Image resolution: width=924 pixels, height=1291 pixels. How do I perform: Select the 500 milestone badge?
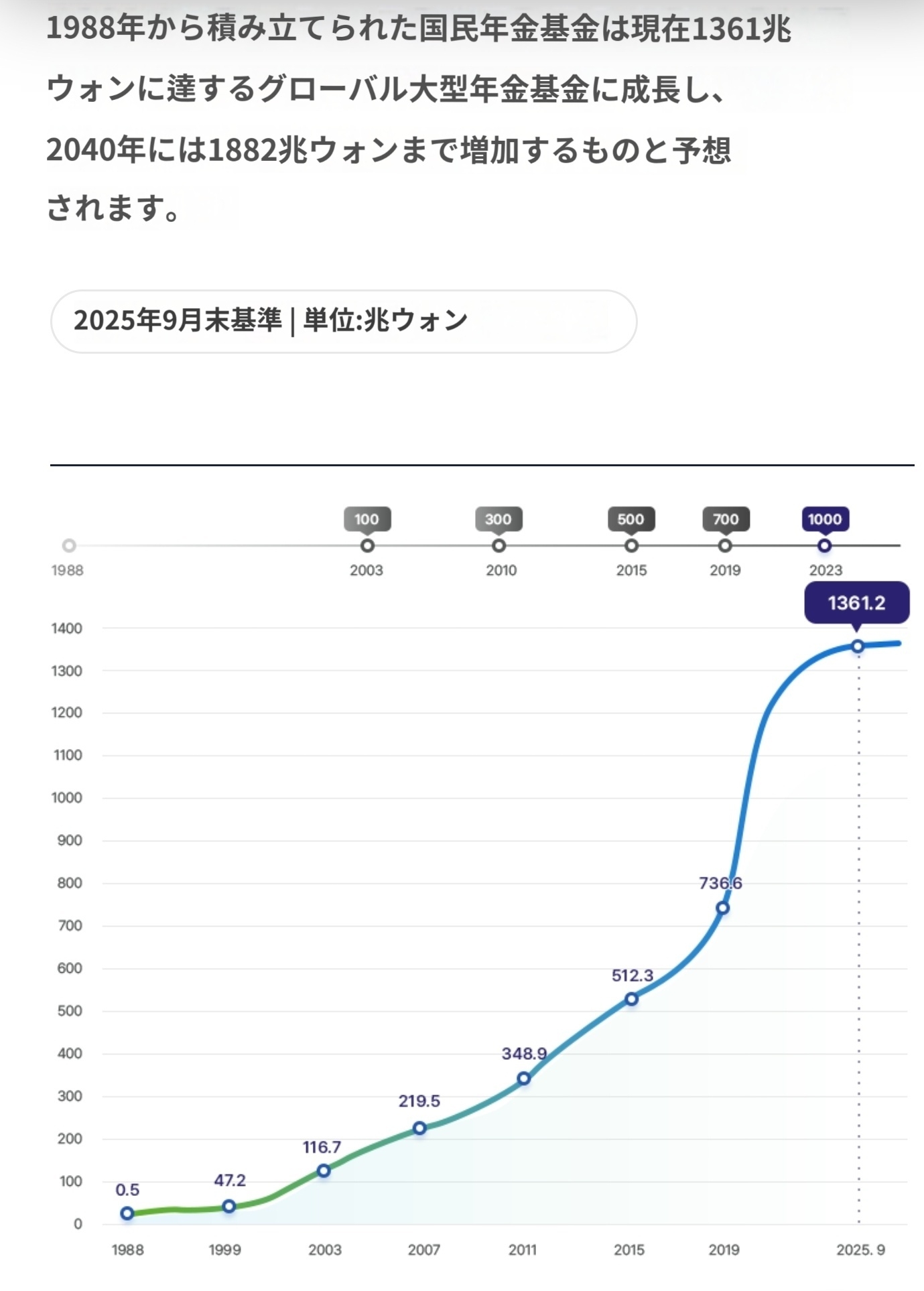coord(631,519)
